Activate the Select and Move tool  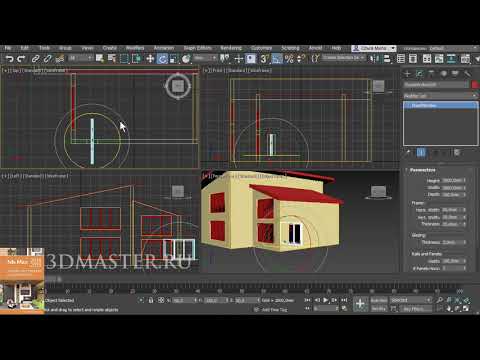(150, 59)
